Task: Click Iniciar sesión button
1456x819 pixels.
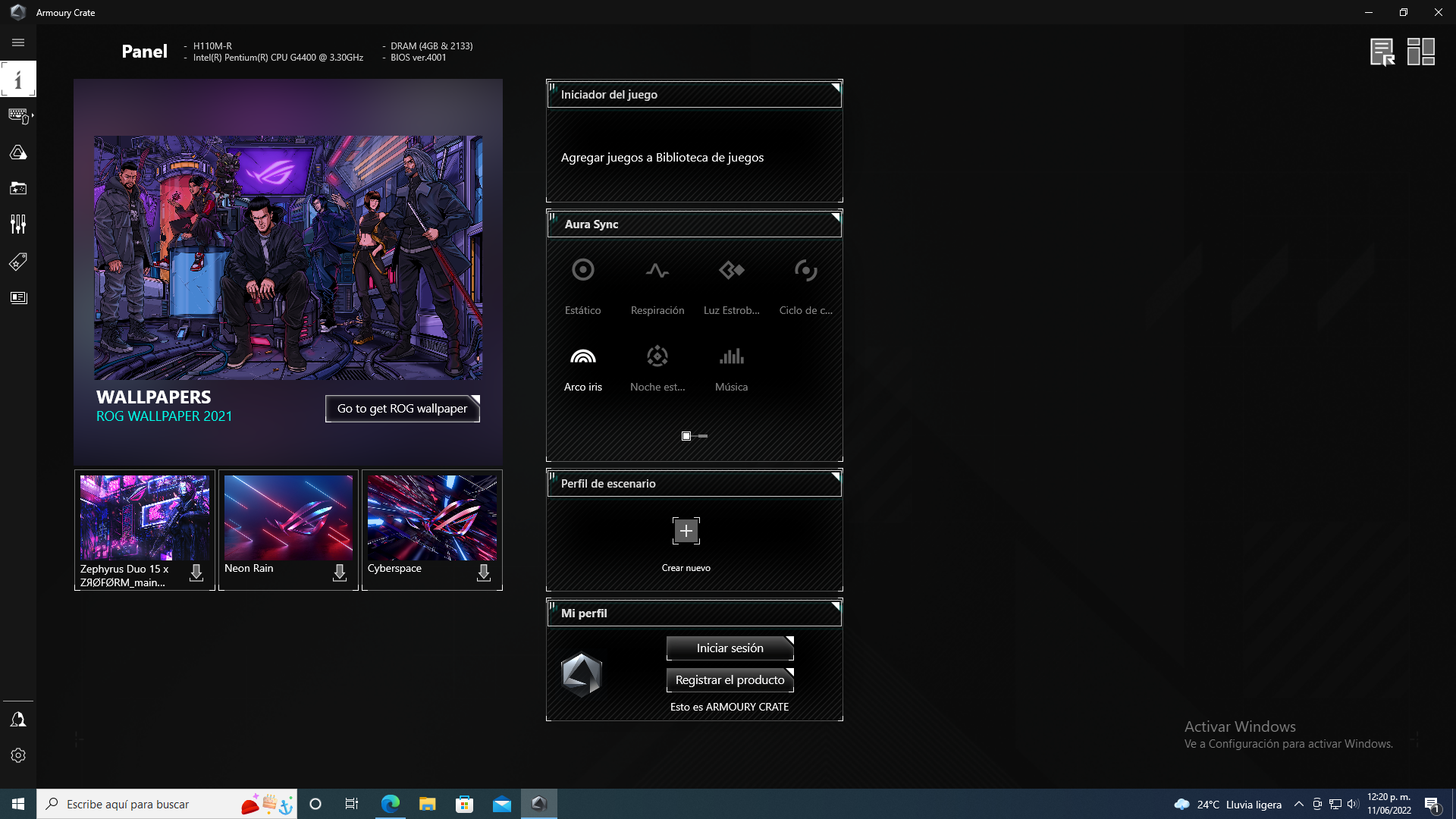Action: click(x=730, y=648)
